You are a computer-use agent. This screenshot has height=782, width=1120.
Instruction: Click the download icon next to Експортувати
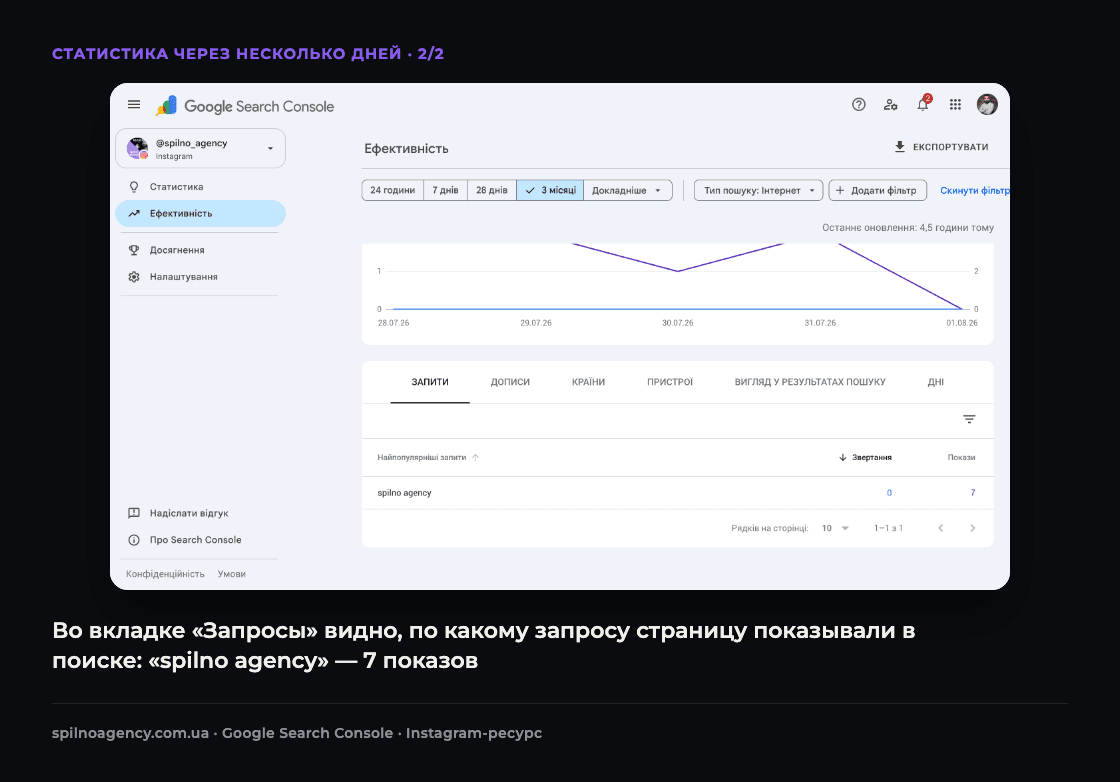pyautogui.click(x=900, y=146)
